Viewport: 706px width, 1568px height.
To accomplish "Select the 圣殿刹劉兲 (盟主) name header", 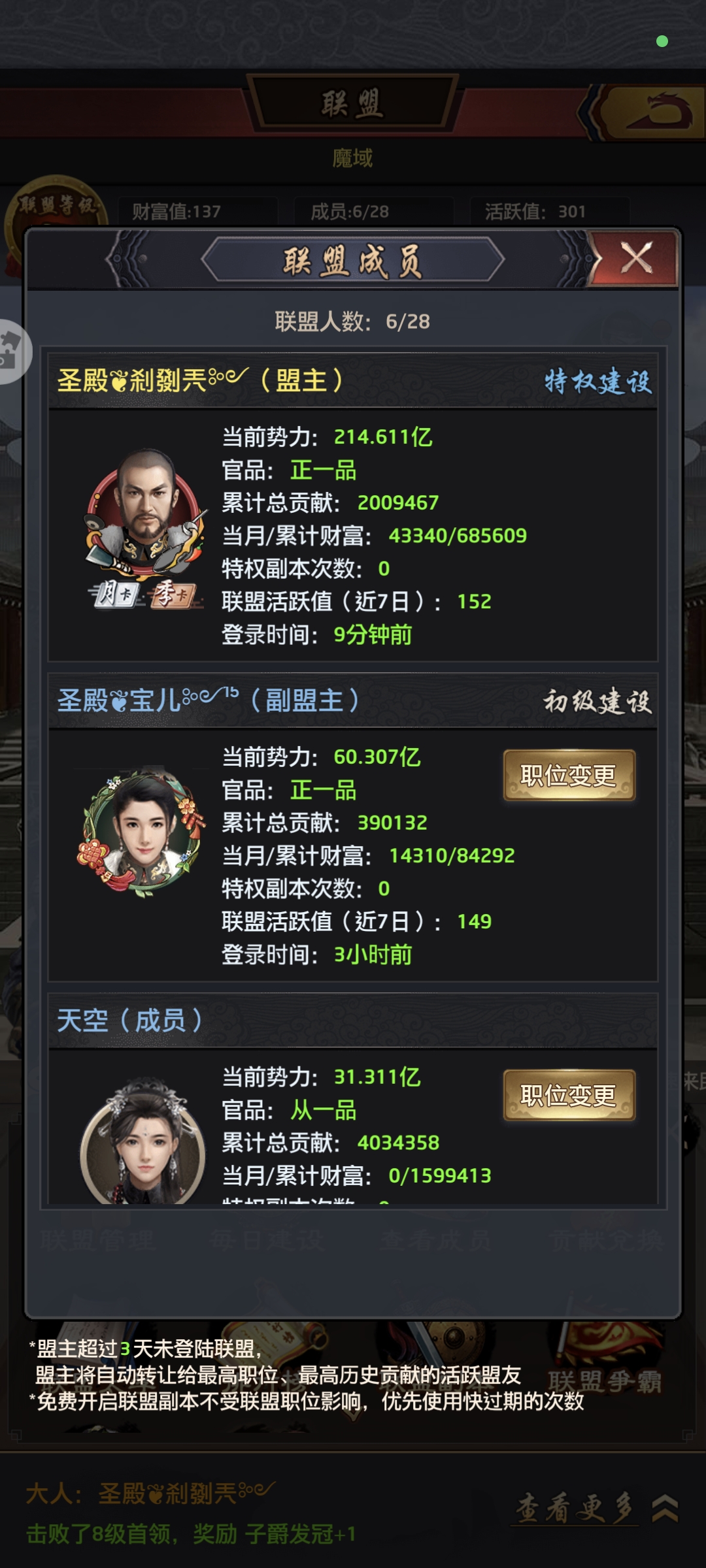I will (200, 380).
